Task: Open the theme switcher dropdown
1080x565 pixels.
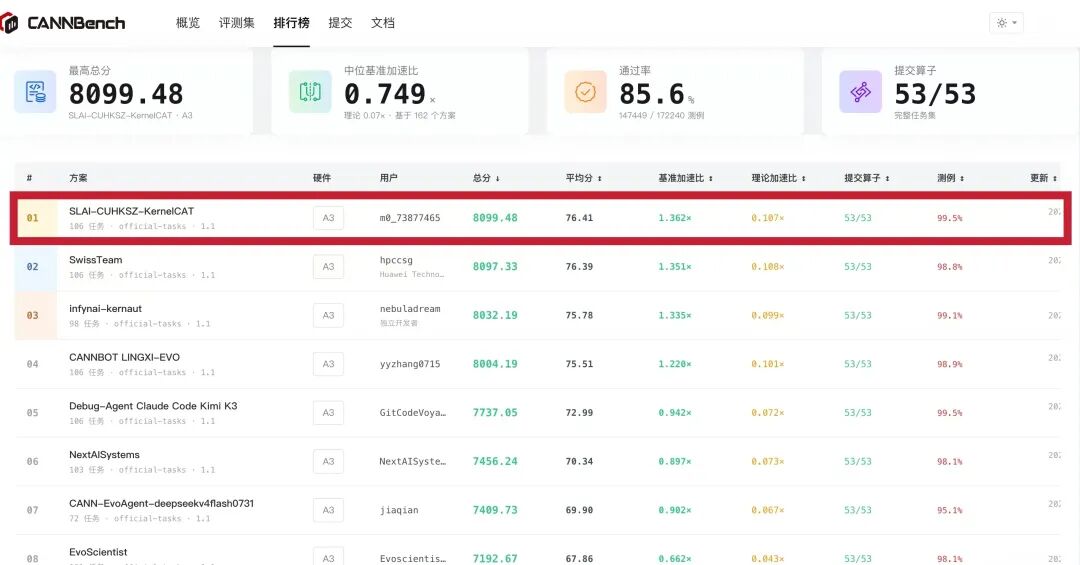Action: point(1006,23)
